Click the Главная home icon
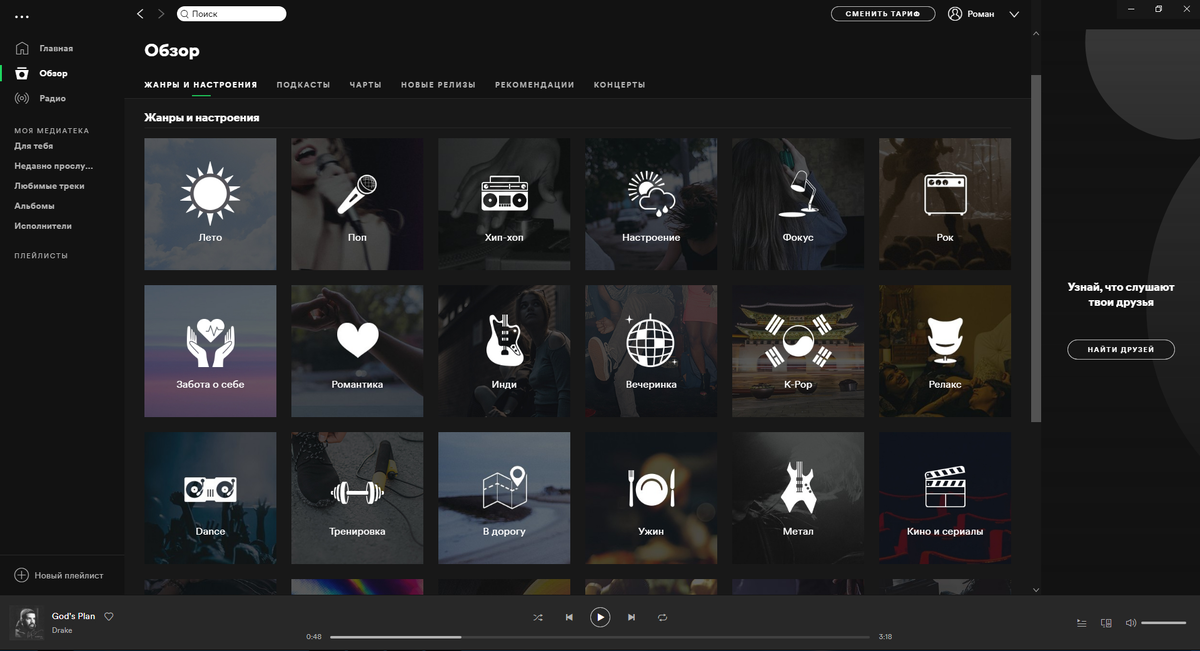This screenshot has width=1200, height=651. 22,48
